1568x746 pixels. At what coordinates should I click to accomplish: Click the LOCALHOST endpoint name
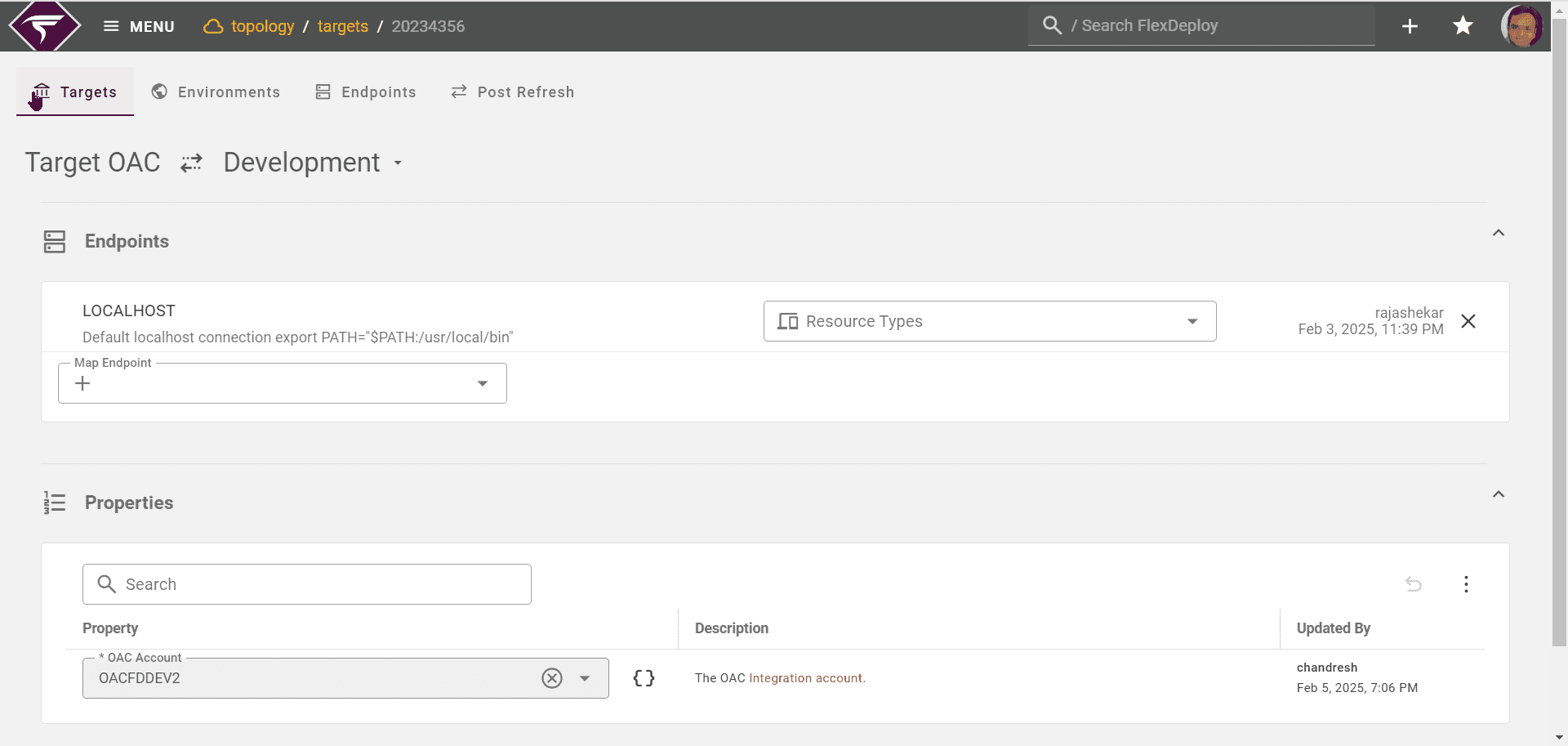[x=129, y=310]
